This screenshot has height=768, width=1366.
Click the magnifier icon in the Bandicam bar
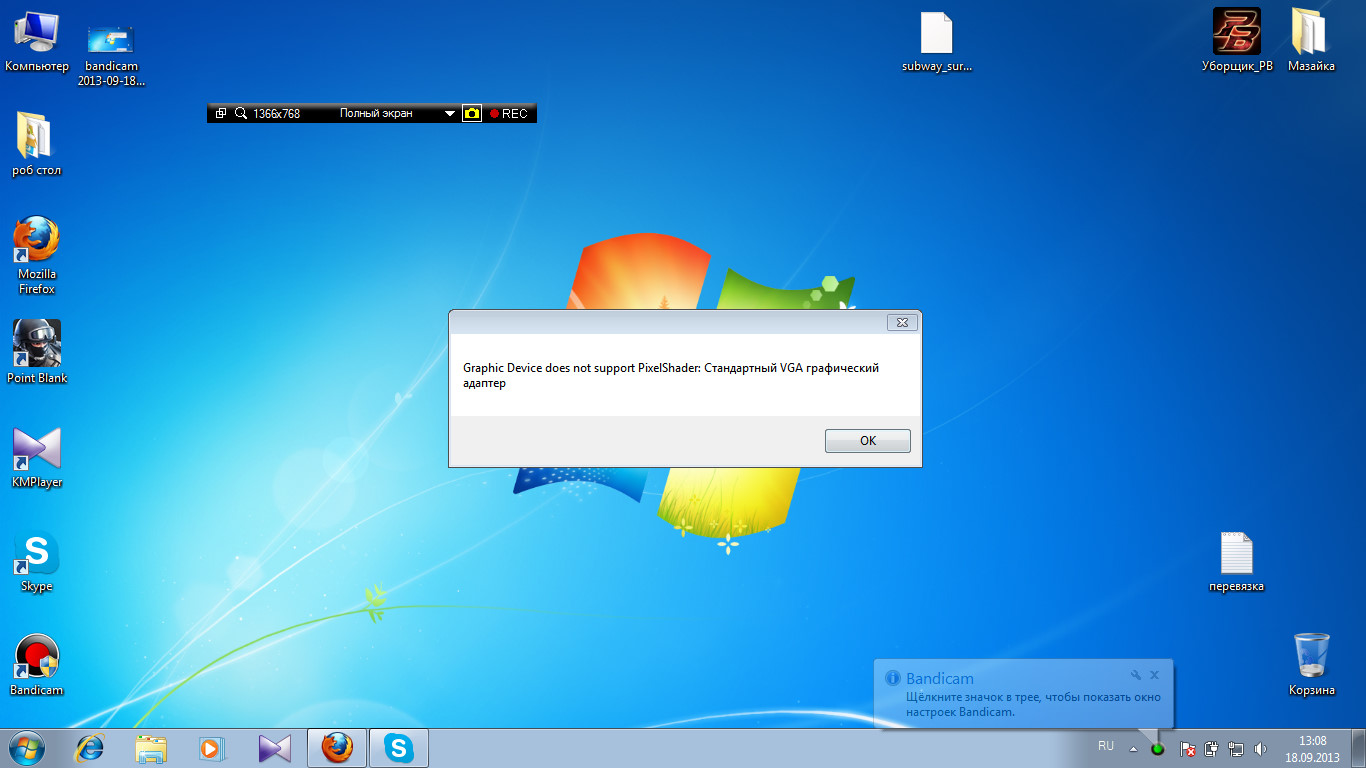point(240,114)
